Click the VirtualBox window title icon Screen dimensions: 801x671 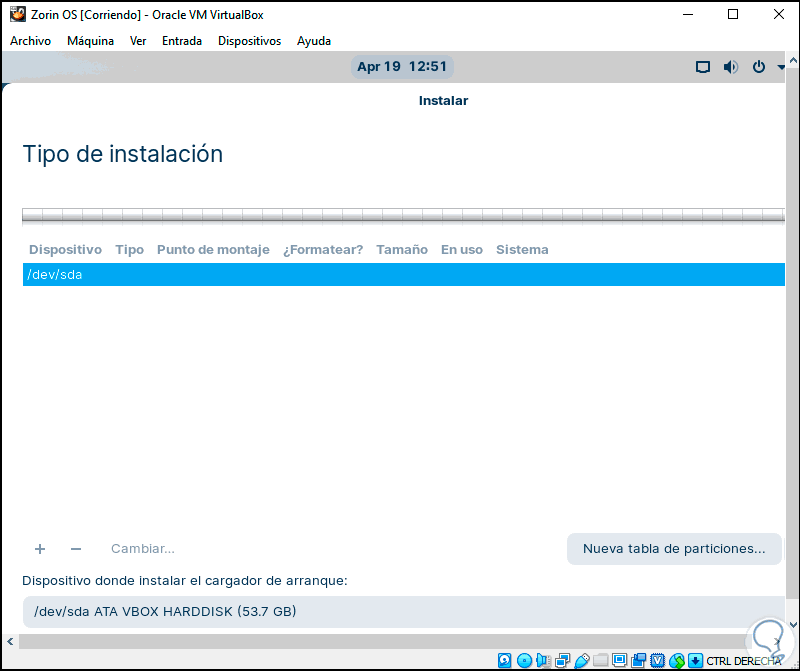pos(18,14)
